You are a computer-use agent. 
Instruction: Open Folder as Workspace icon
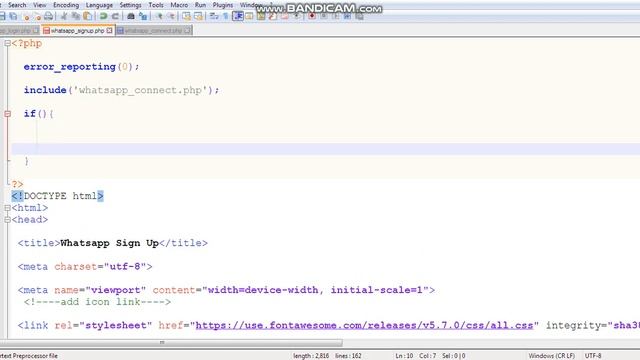[284, 16]
